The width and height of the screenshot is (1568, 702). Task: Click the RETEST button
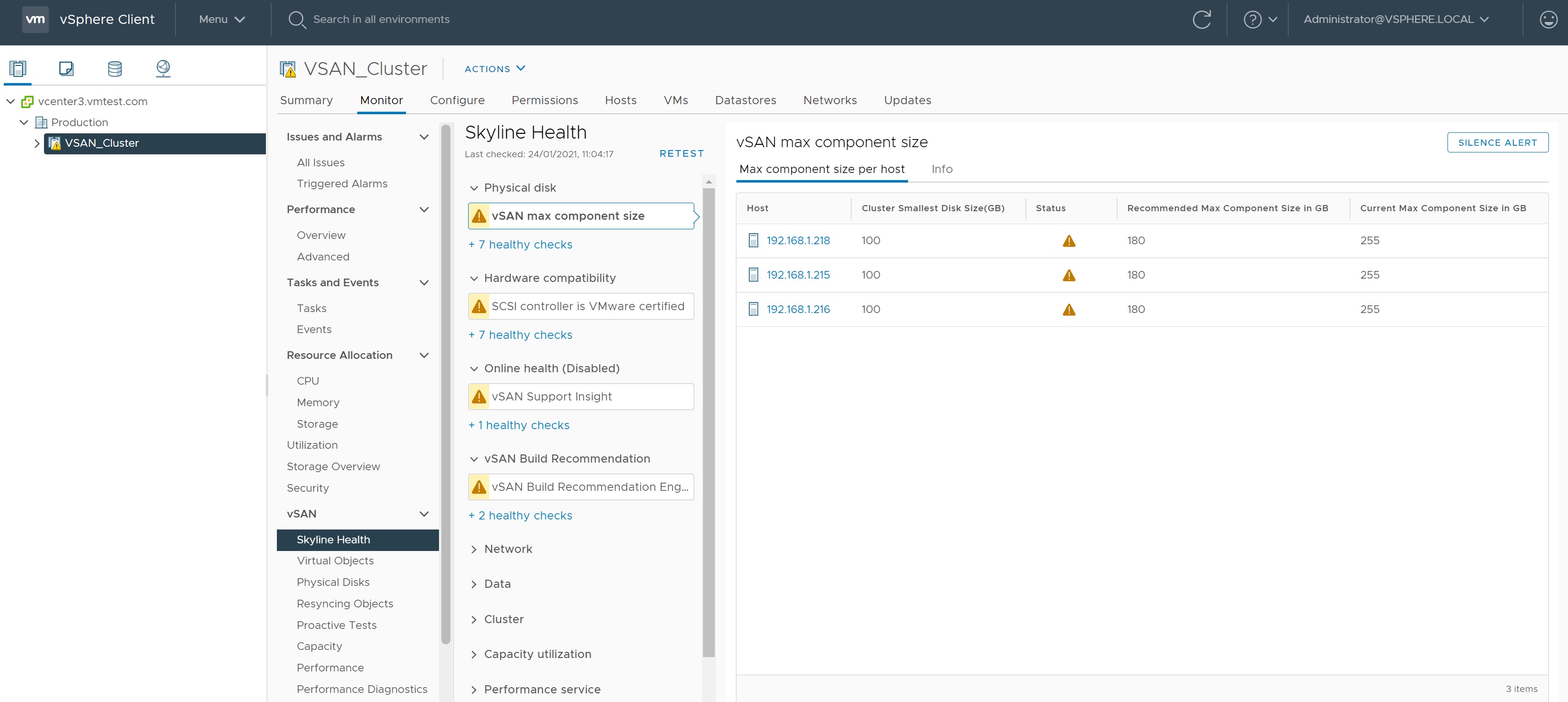682,154
